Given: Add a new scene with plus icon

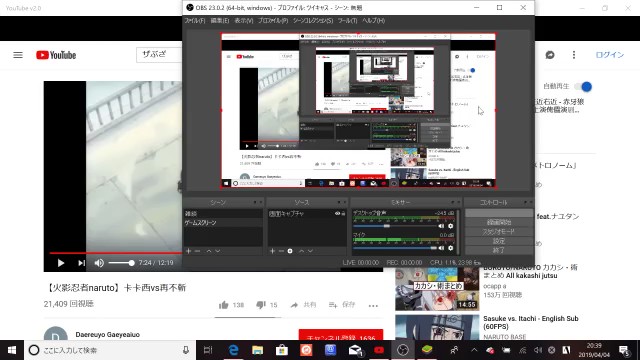Looking at the screenshot, I should tap(188, 251).
